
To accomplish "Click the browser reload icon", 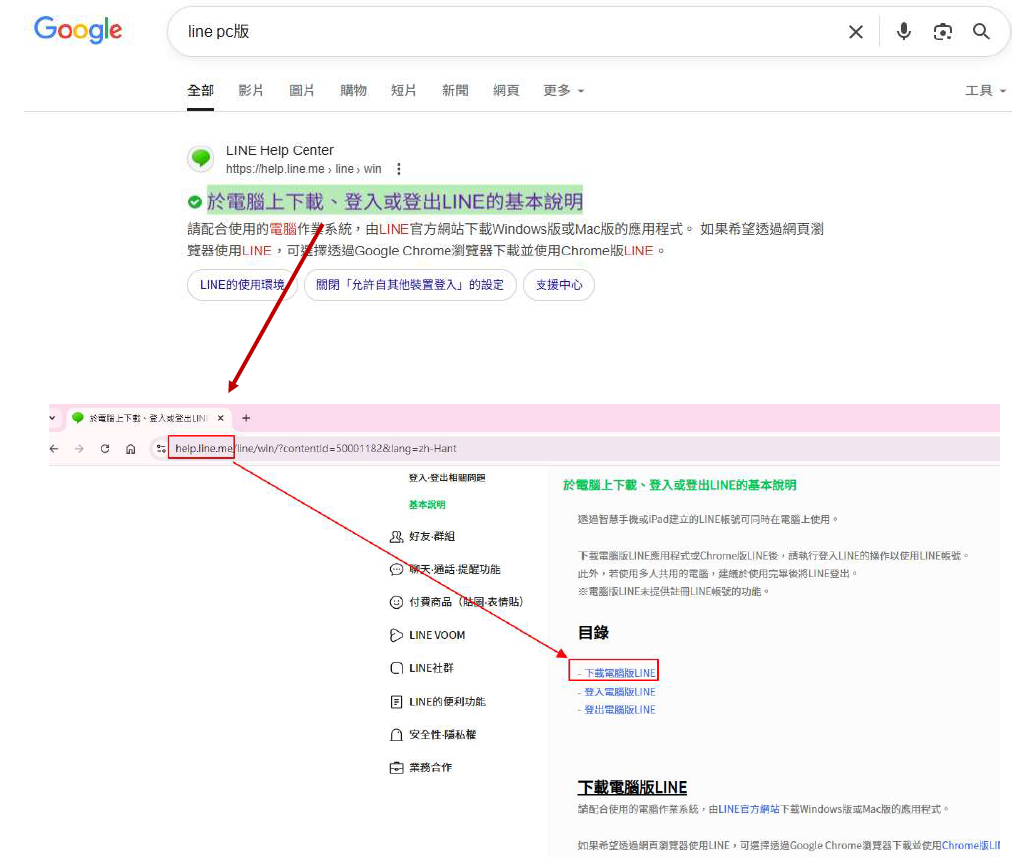I will [105, 449].
